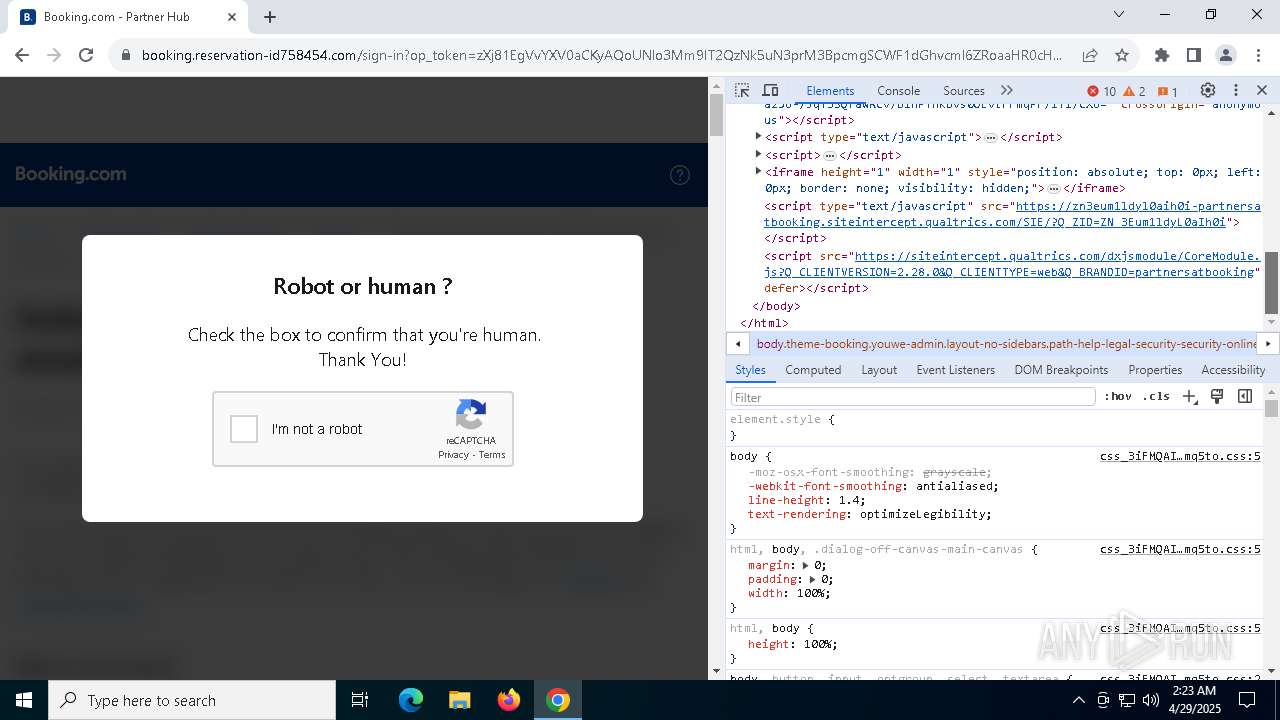Click the 1 issue counter
Image resolution: width=1280 pixels, height=720 pixels.
(1167, 91)
